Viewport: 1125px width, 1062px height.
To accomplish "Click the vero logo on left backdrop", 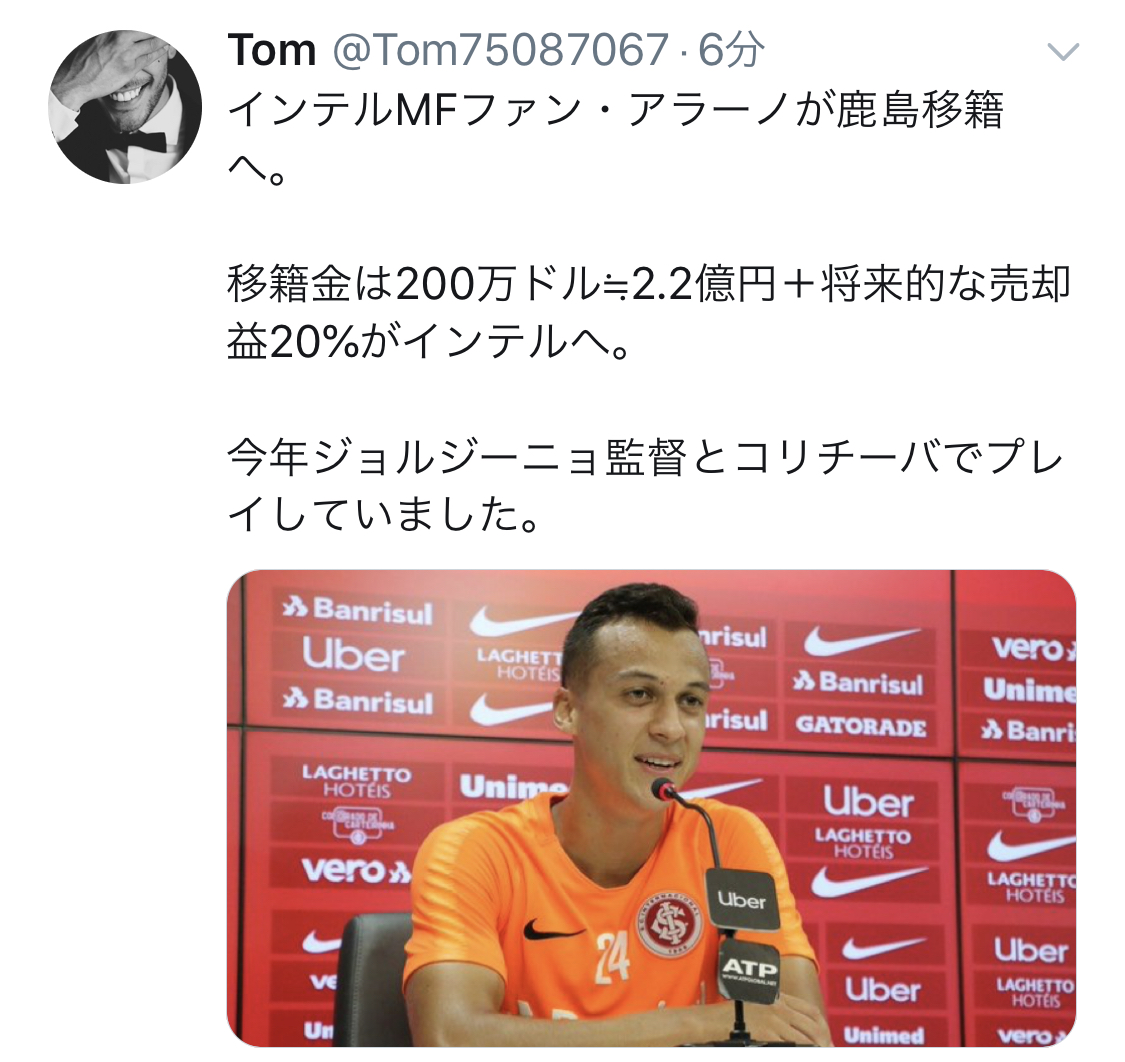I will [357, 870].
